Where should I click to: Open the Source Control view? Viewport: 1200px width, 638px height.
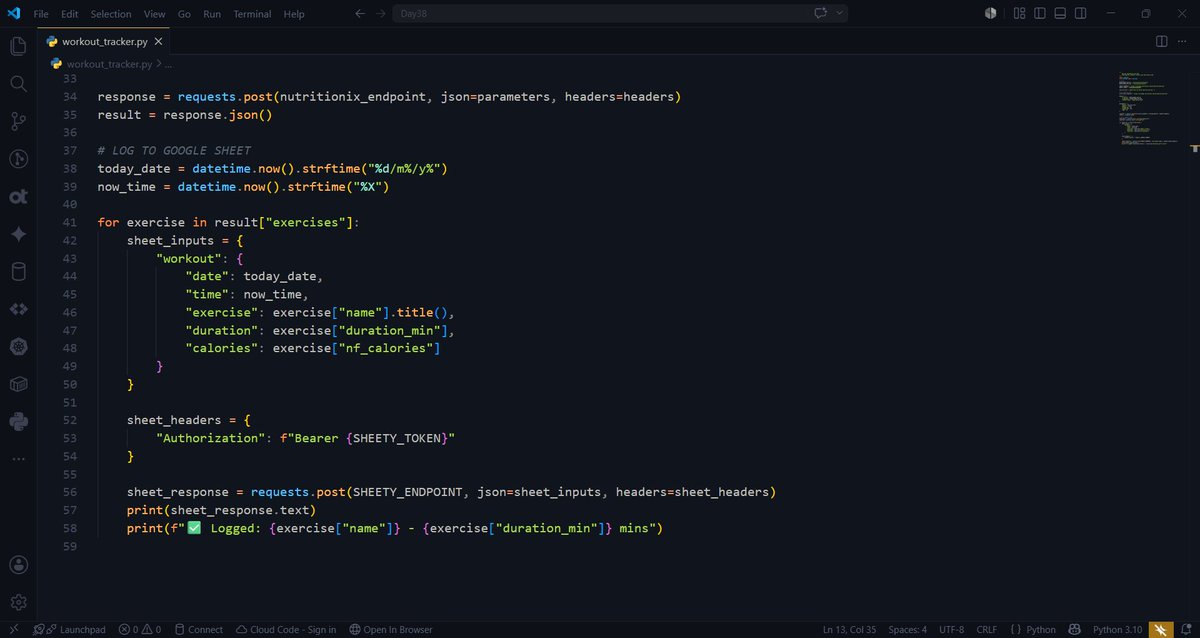[18, 121]
